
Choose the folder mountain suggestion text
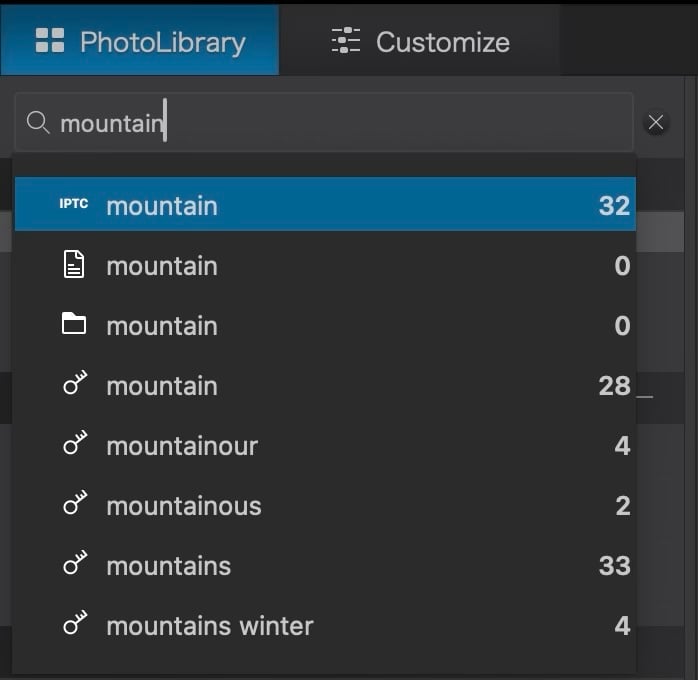pos(162,326)
